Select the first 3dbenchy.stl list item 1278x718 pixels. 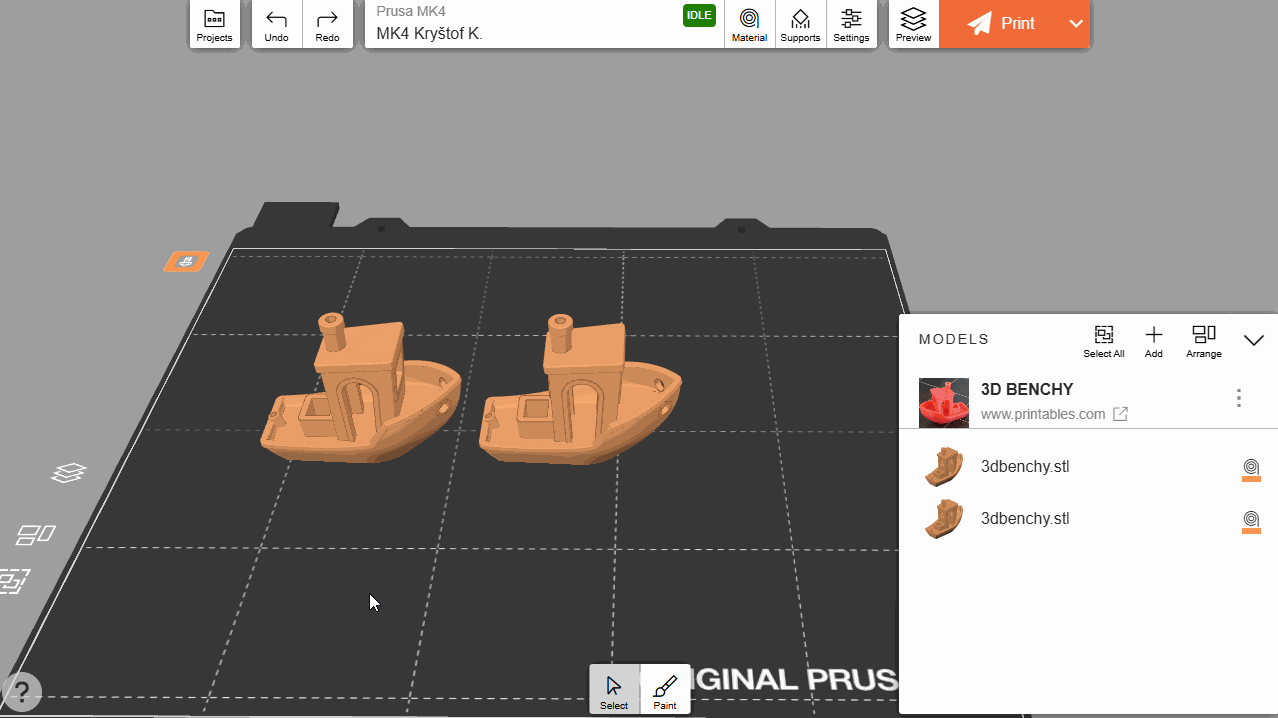(1025, 466)
